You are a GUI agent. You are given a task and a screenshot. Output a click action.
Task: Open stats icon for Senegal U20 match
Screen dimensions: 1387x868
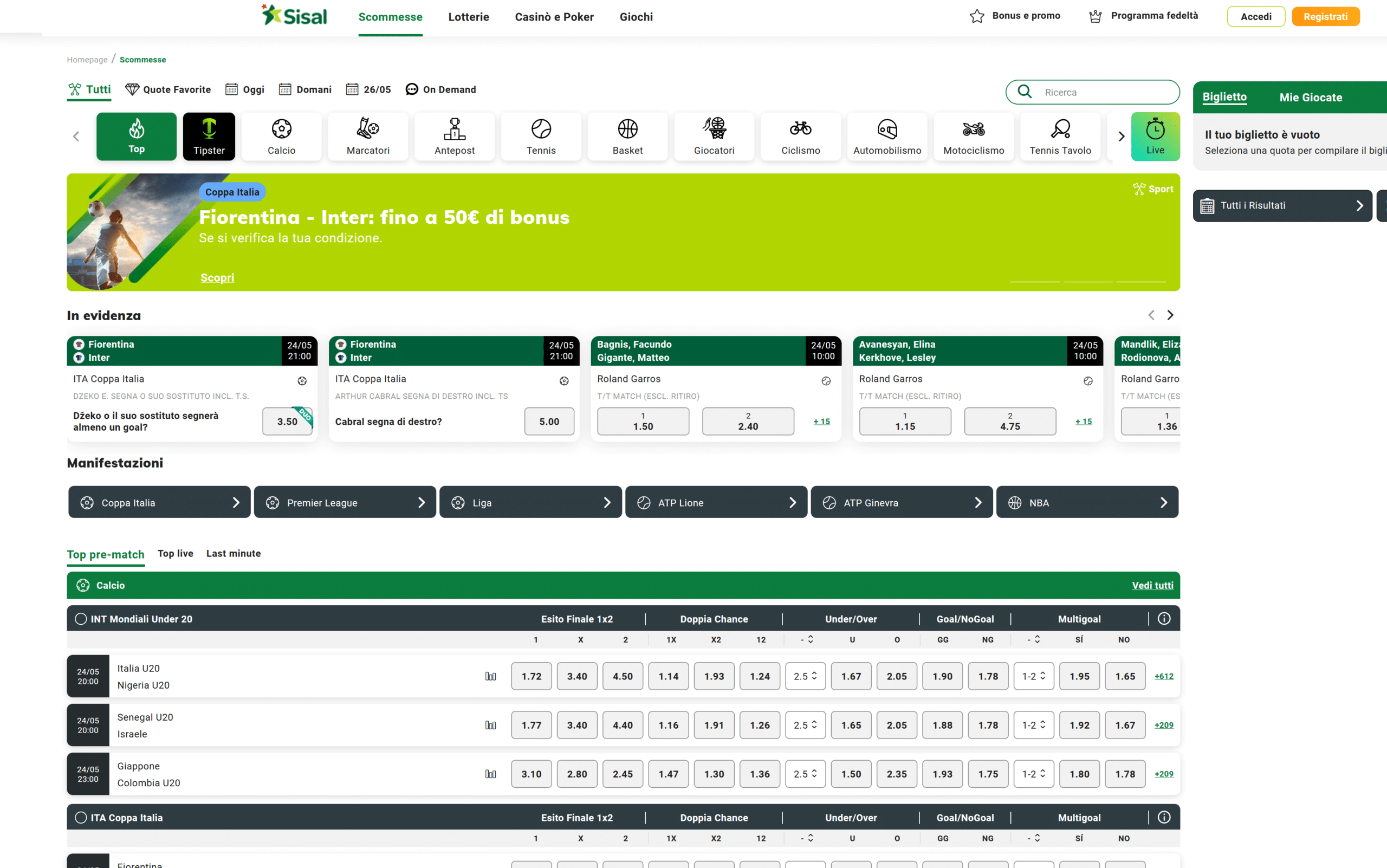(x=490, y=725)
